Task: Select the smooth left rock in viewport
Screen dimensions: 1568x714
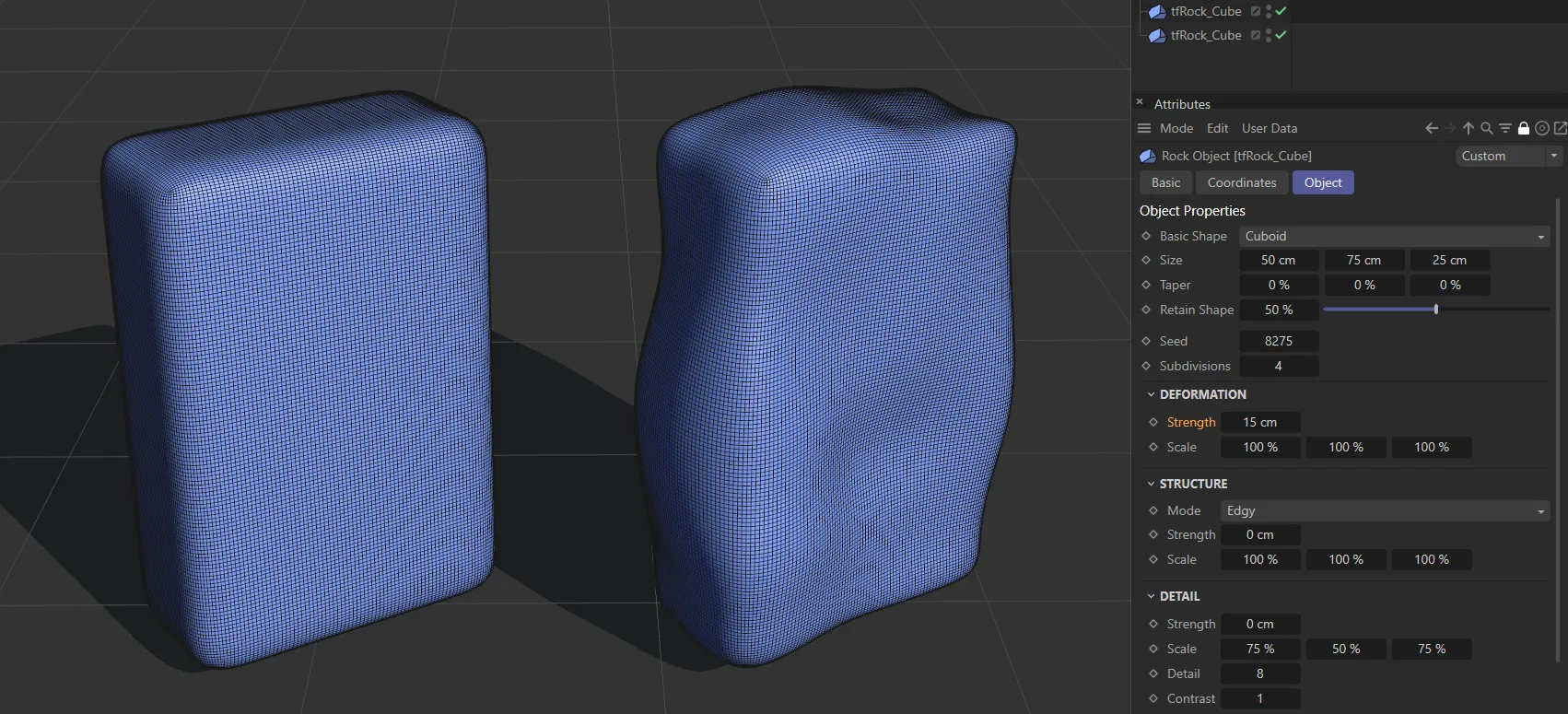Action: [298, 378]
